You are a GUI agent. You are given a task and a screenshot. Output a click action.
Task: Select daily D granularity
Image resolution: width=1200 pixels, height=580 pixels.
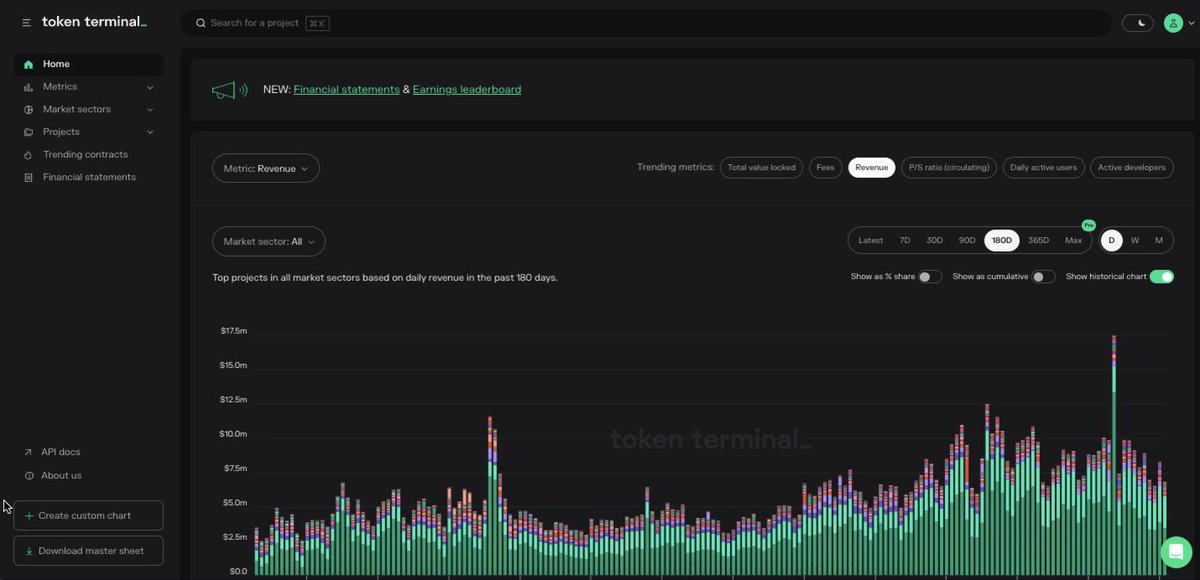click(1111, 240)
